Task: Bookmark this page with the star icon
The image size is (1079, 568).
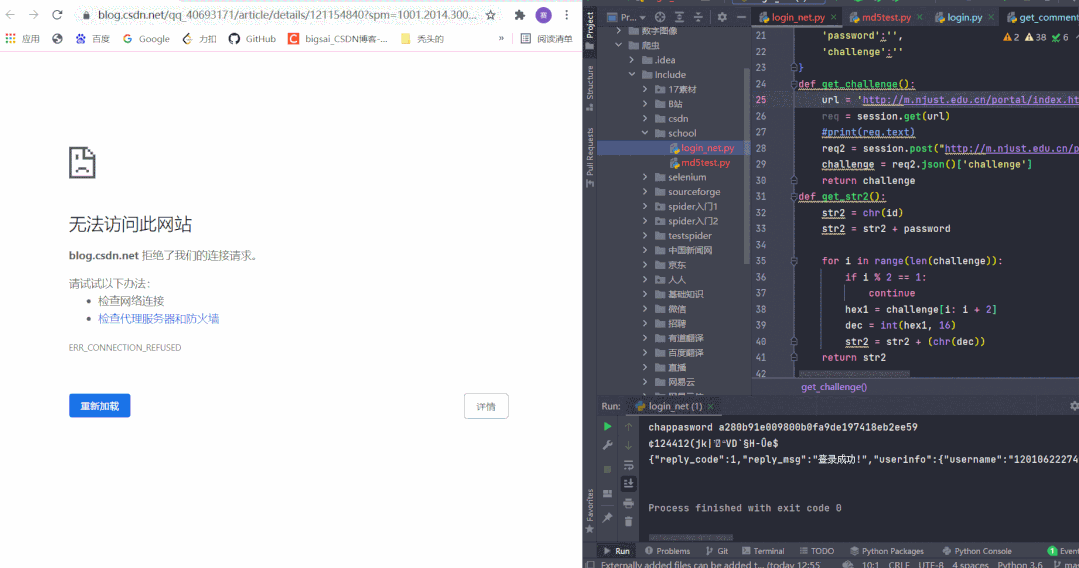Action: click(x=490, y=14)
